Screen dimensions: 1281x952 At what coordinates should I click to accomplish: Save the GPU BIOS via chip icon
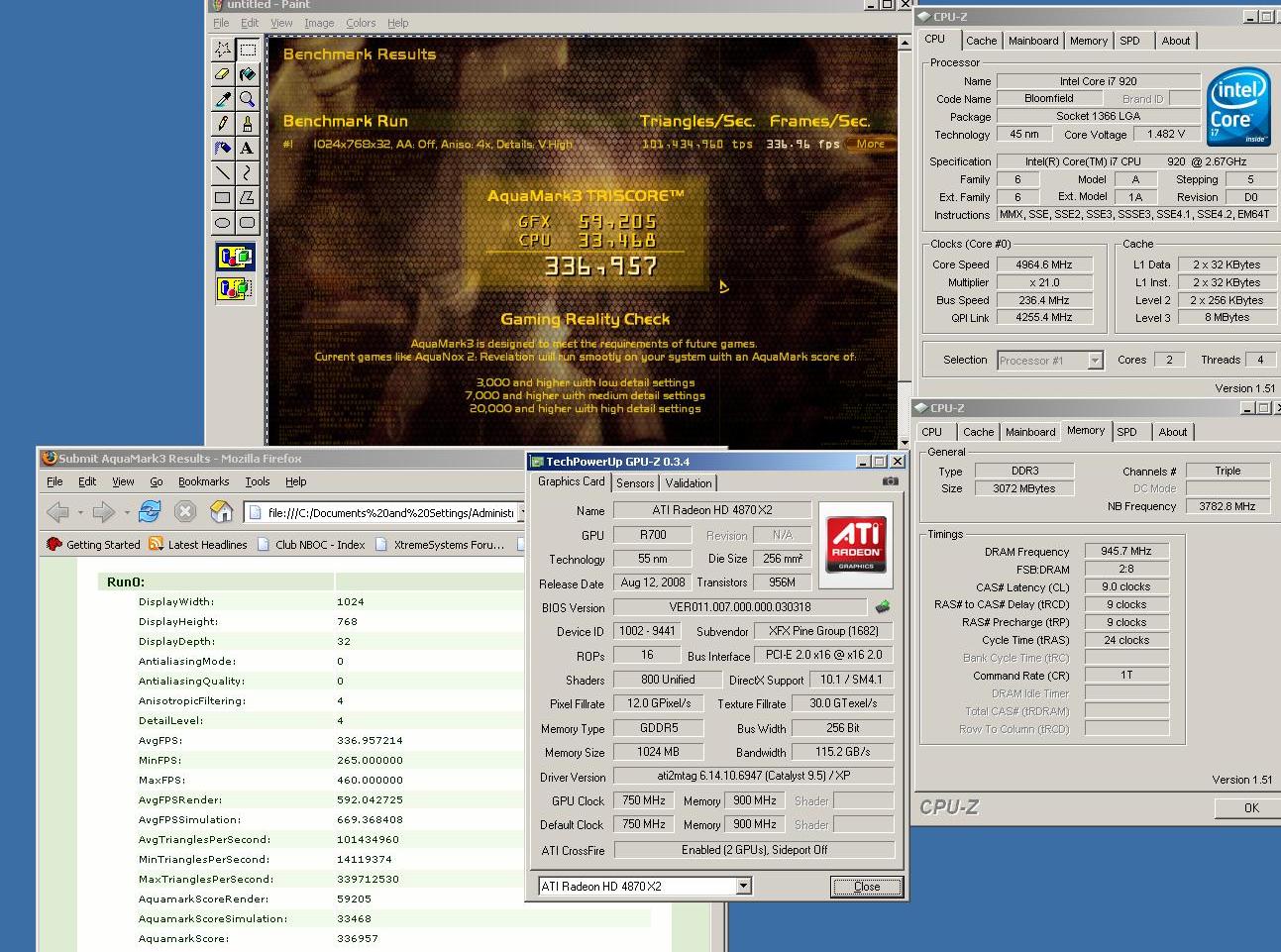coord(882,606)
